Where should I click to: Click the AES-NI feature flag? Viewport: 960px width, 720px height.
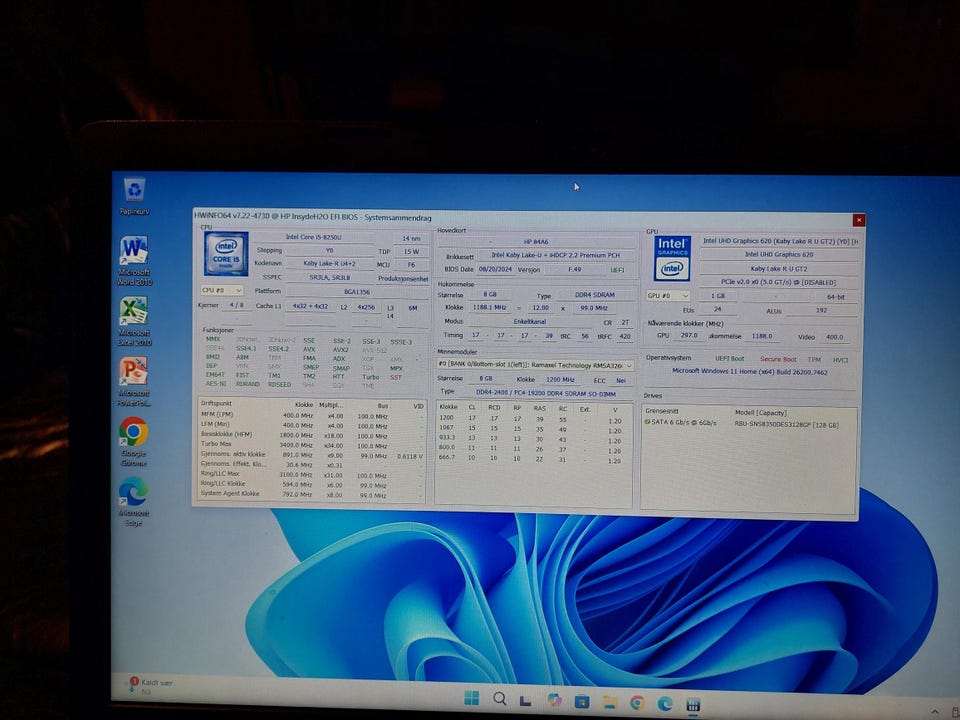point(216,384)
